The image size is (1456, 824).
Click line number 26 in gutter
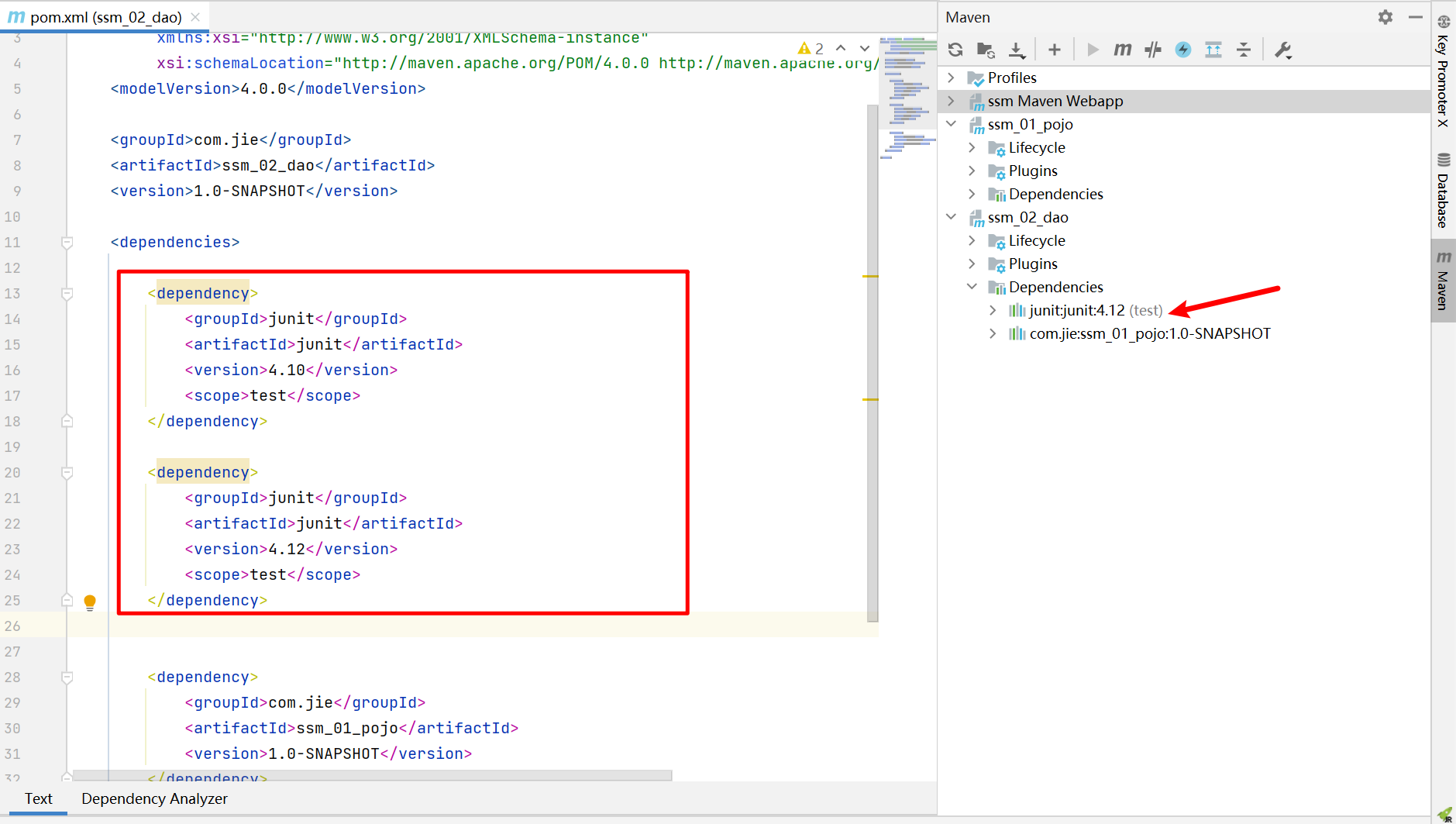click(x=12, y=626)
